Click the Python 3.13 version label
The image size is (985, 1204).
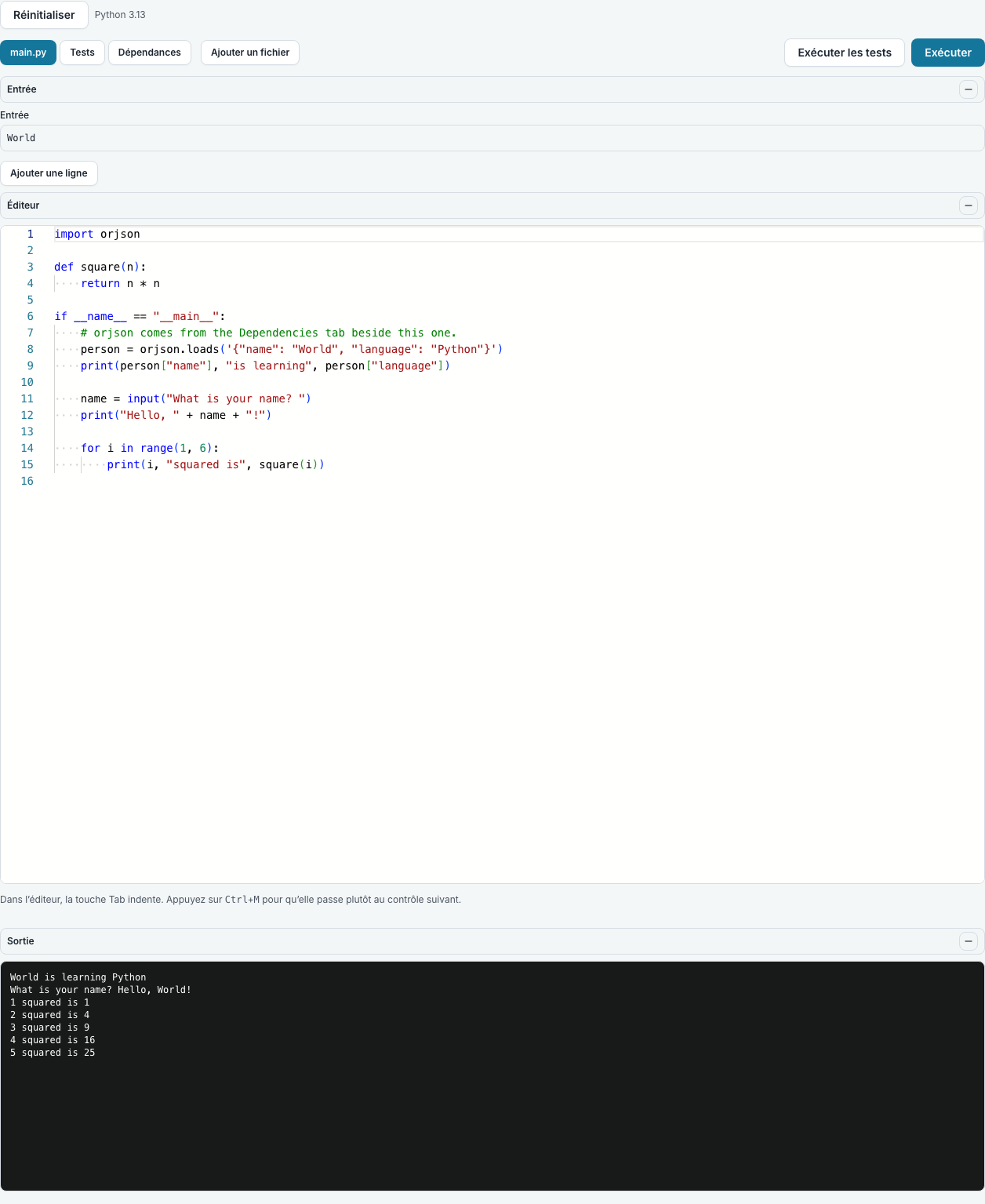coord(120,15)
